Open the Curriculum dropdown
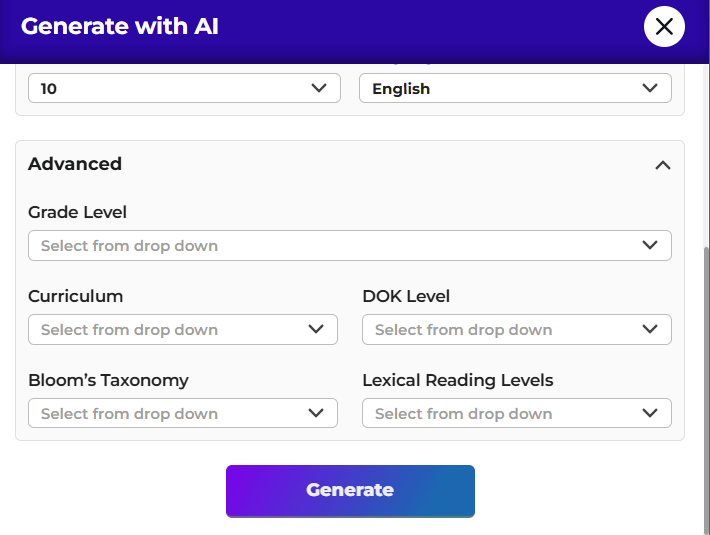The width and height of the screenshot is (710, 535). point(183,330)
